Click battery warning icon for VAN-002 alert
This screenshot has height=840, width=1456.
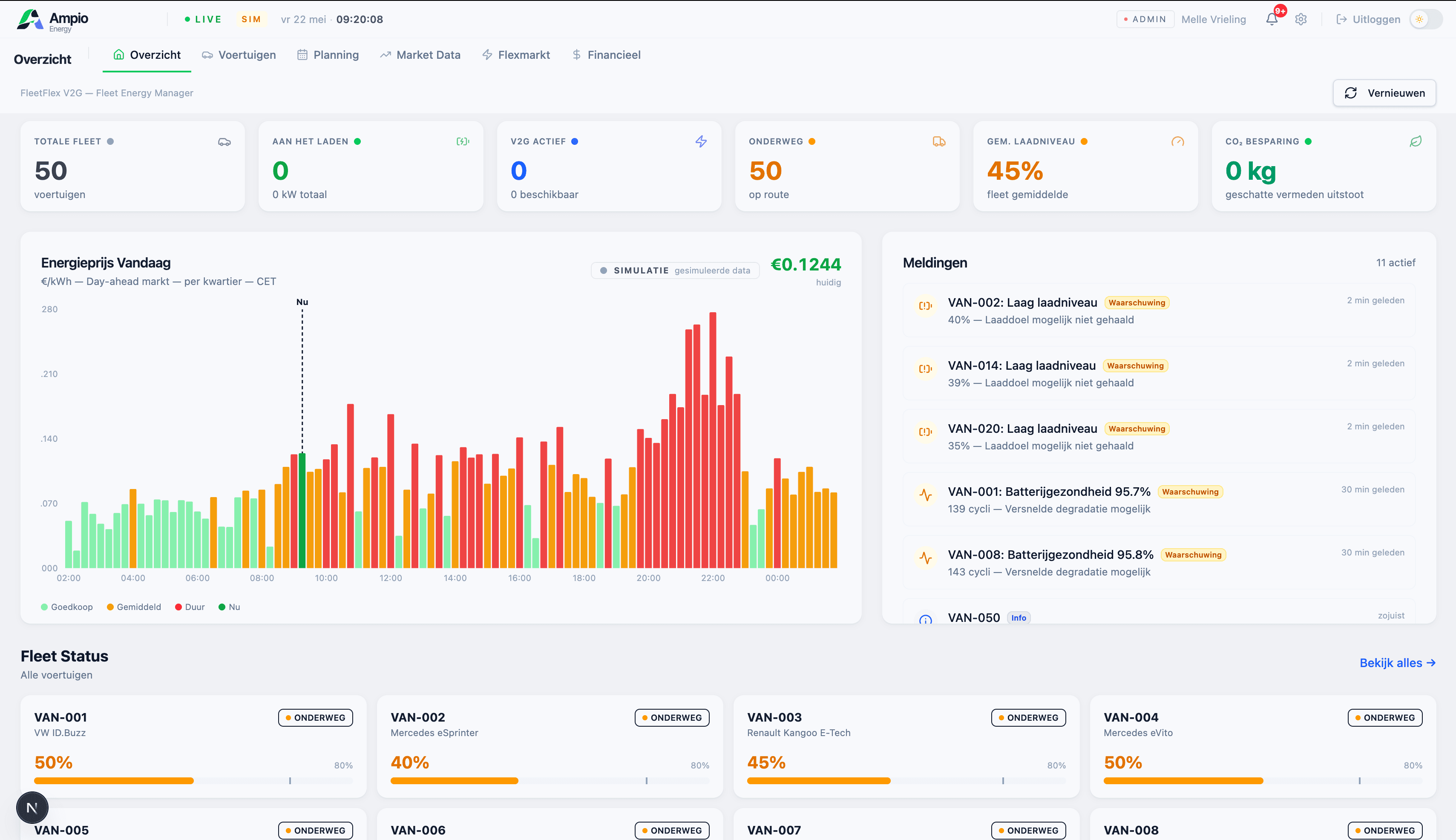point(925,306)
